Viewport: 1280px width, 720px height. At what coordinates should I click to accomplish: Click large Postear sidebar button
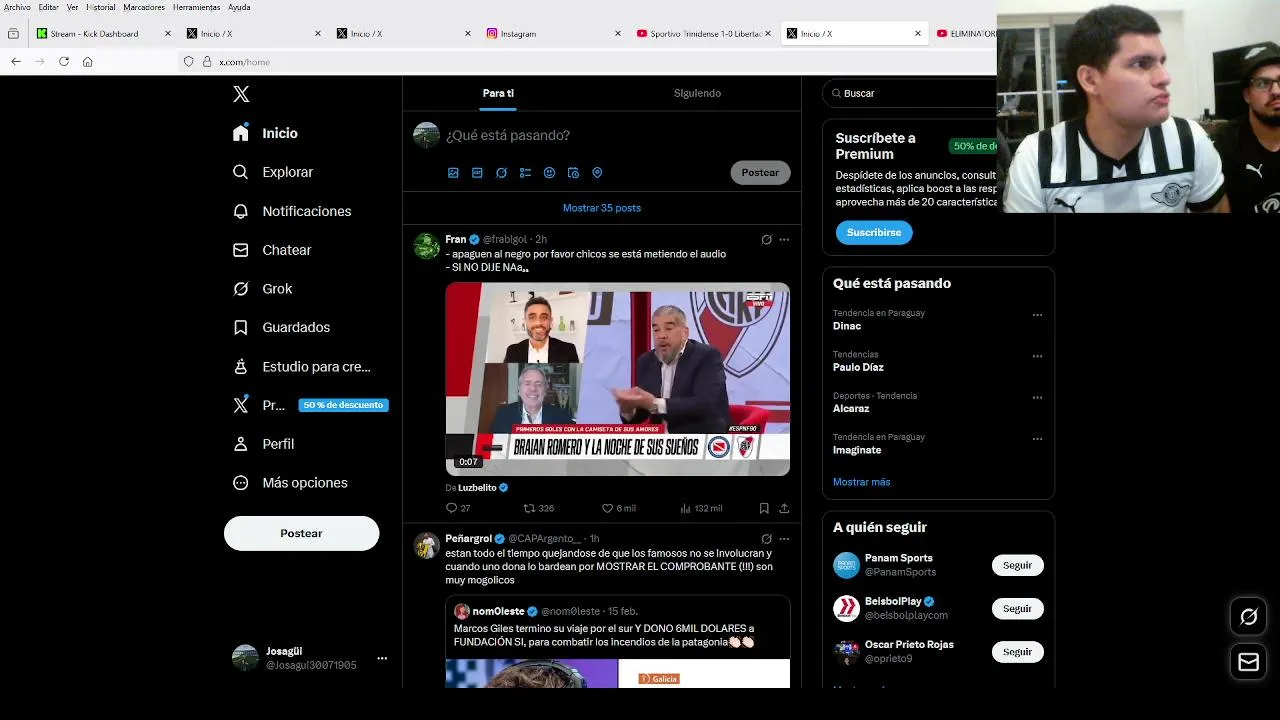pos(301,533)
